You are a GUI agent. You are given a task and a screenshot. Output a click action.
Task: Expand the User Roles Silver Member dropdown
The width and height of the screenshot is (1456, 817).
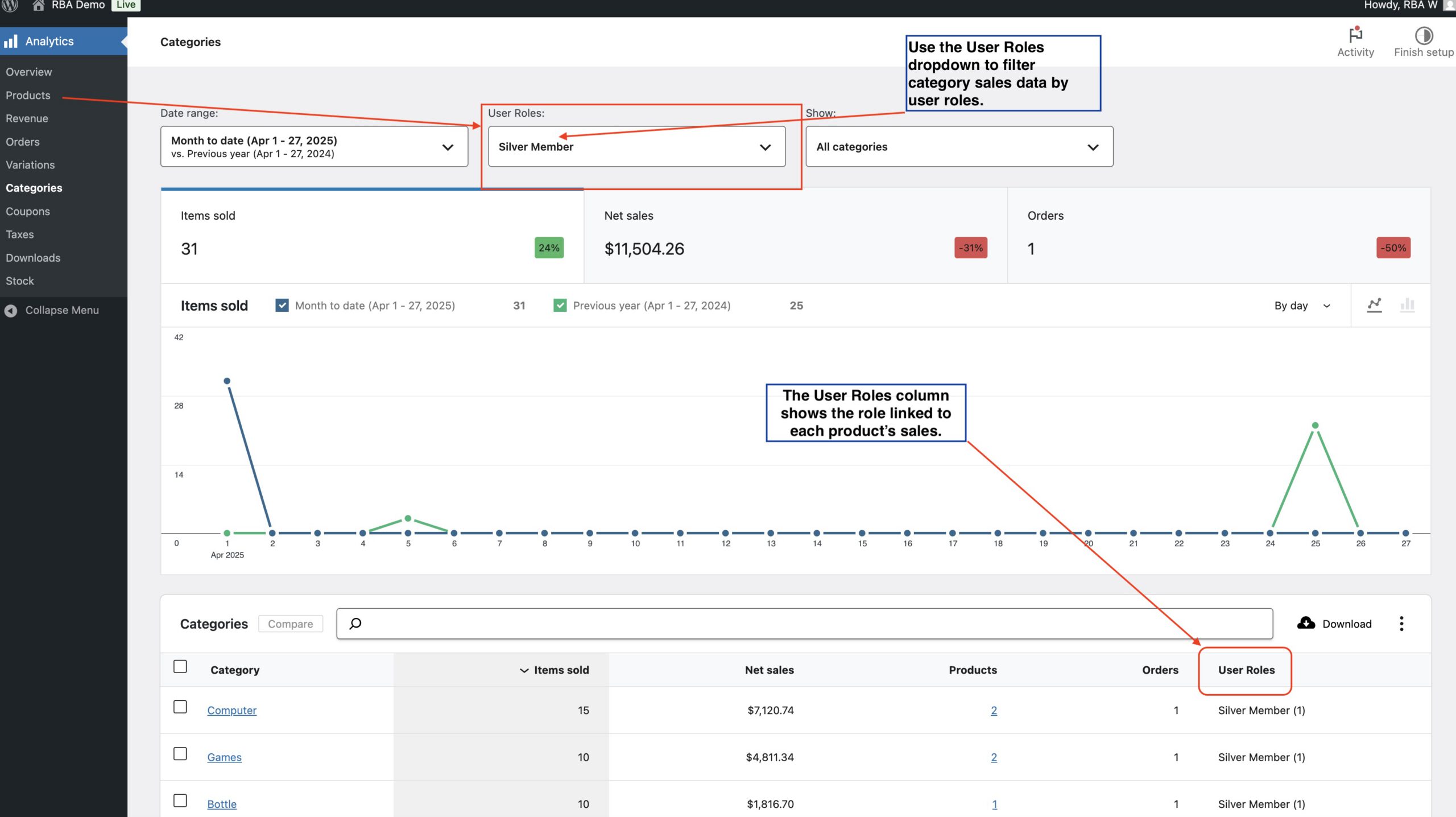[x=636, y=147]
